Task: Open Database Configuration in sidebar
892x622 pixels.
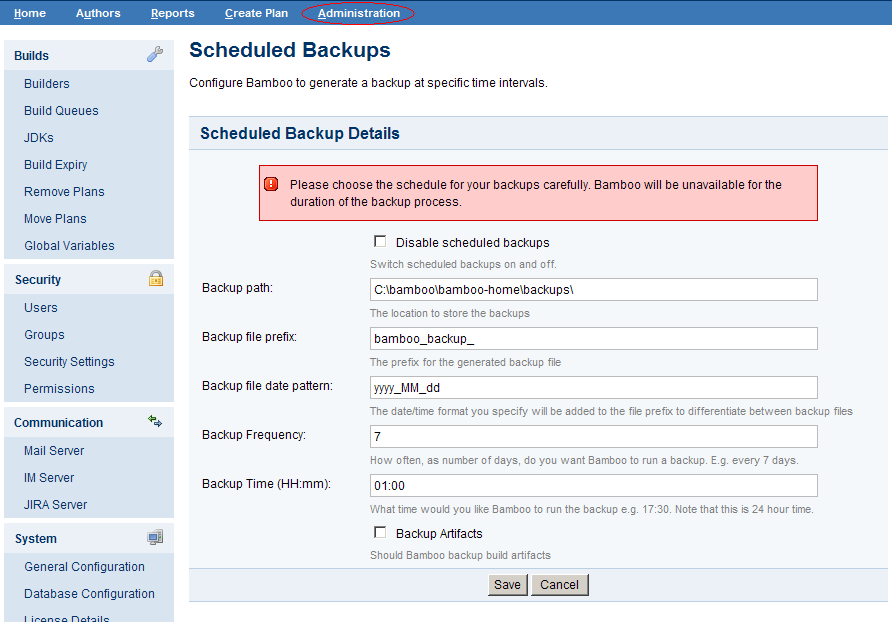Action: 89,594
